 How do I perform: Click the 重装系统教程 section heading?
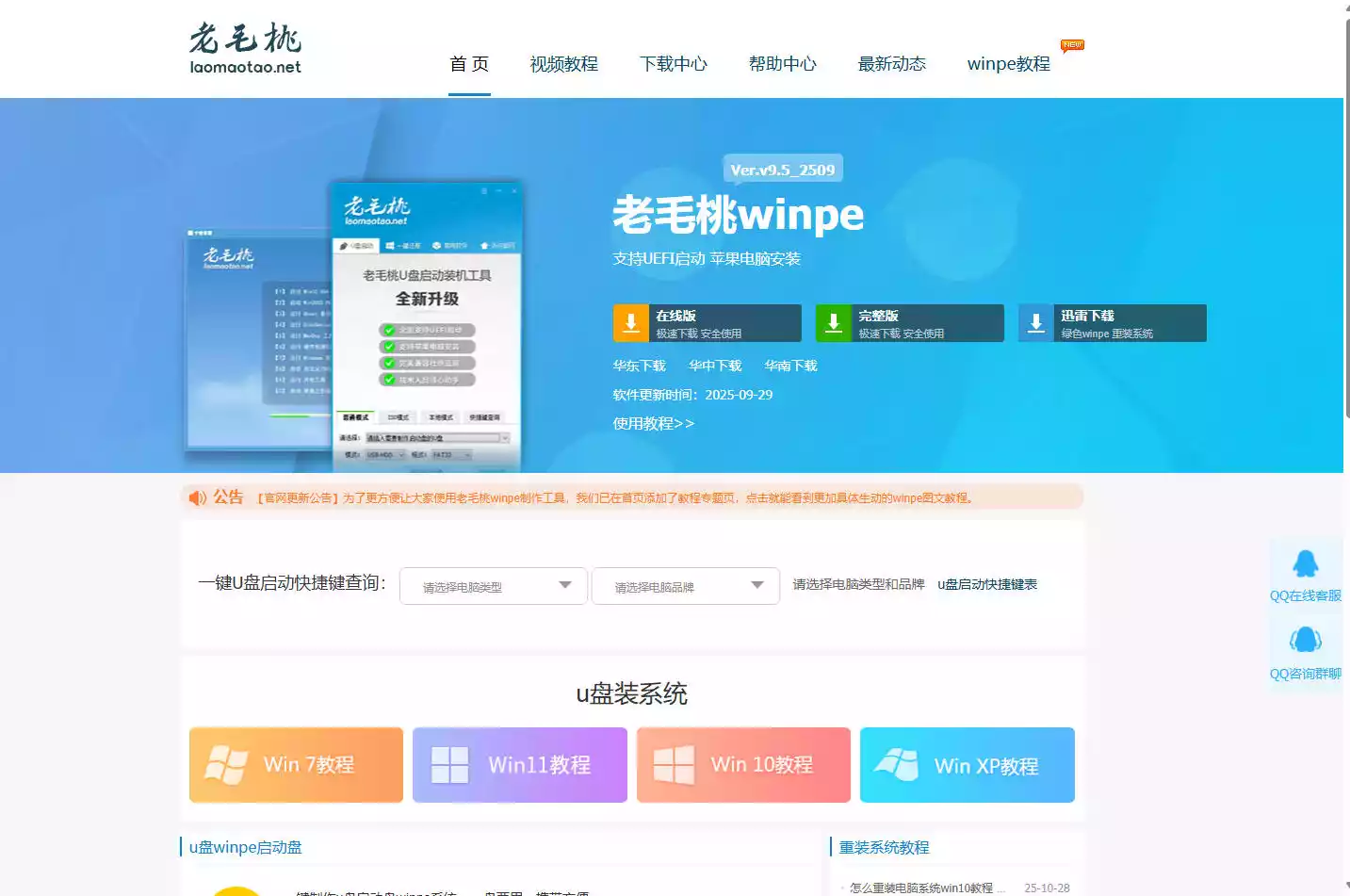tap(884, 847)
